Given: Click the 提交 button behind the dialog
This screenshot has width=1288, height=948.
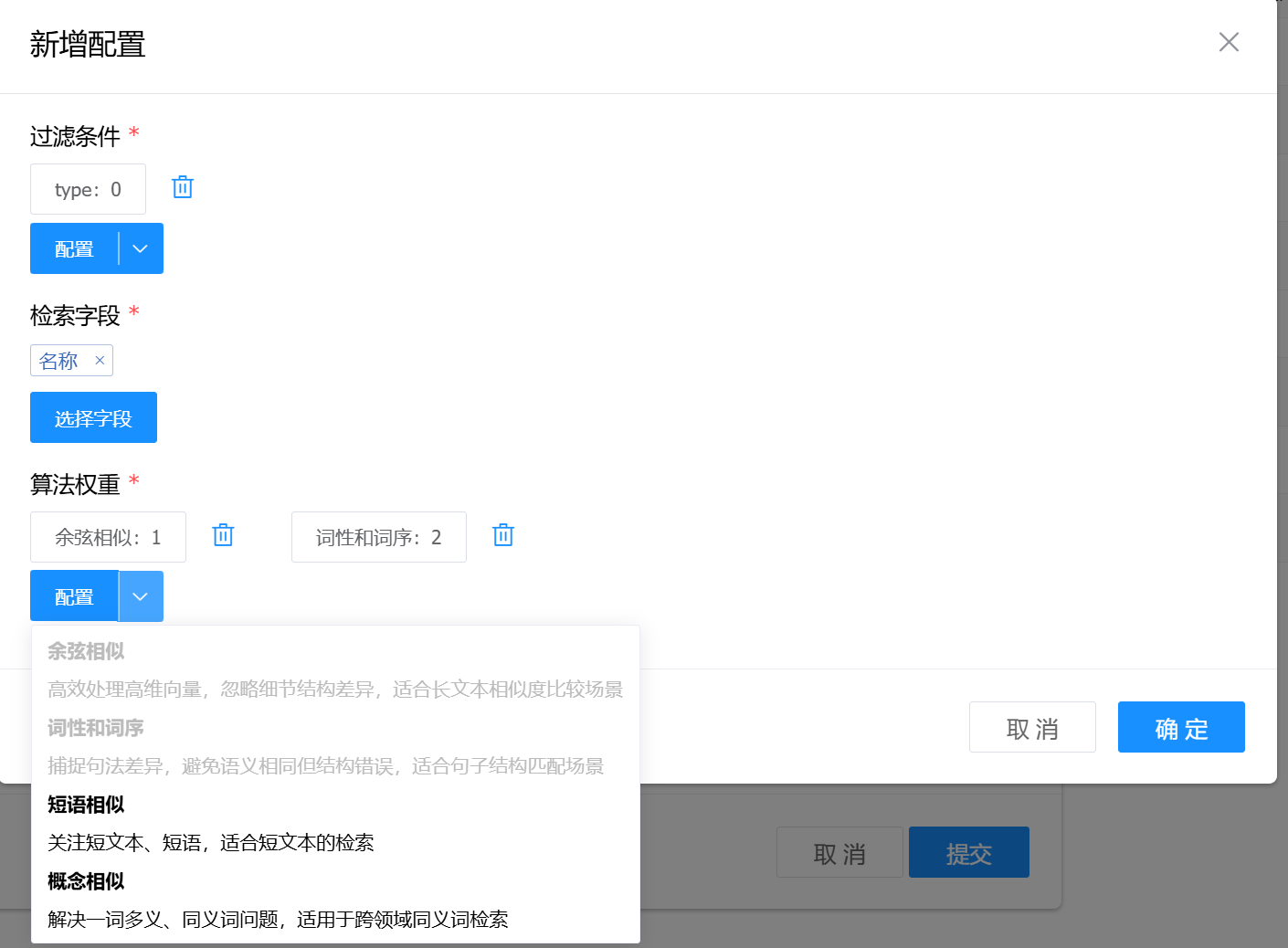Looking at the screenshot, I should pos(968,853).
